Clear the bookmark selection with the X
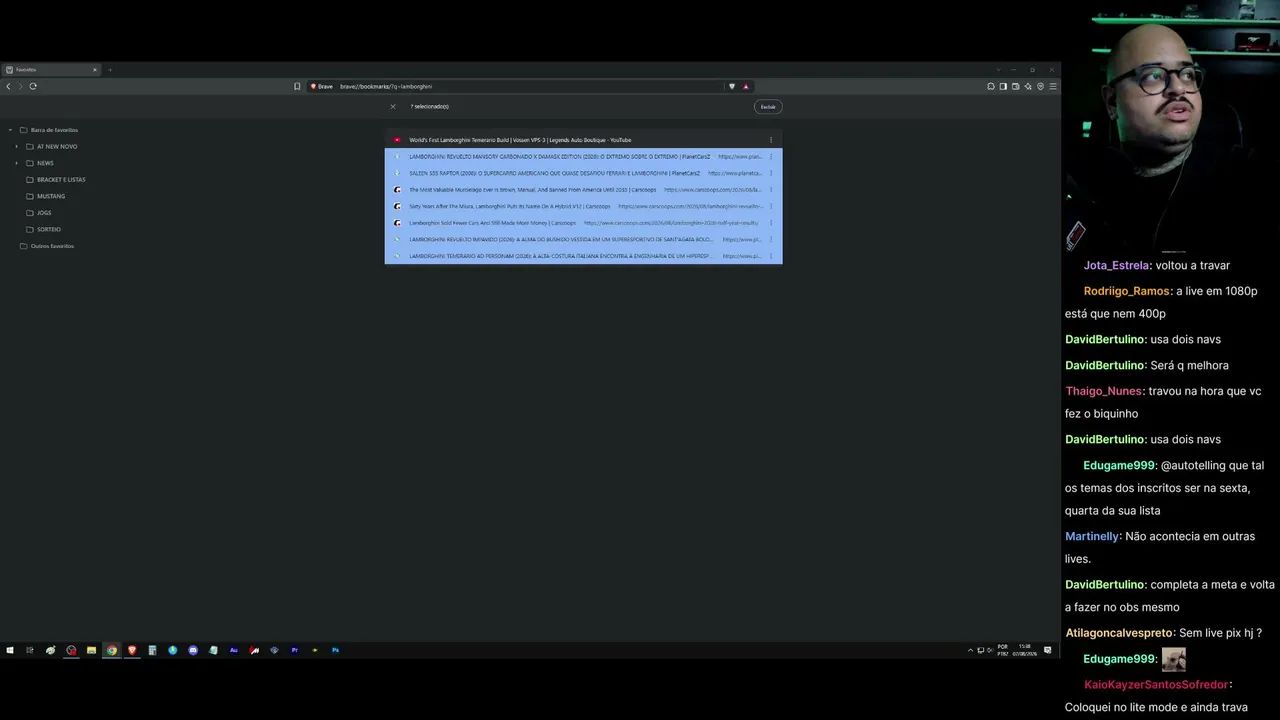Image resolution: width=1280 pixels, height=720 pixels. pyautogui.click(x=393, y=106)
